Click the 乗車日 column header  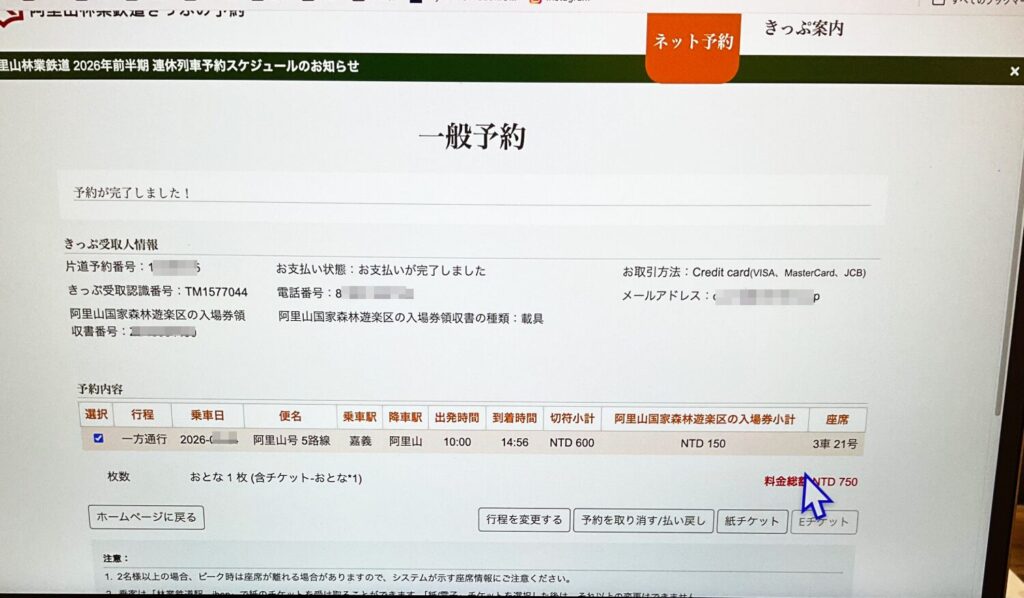click(207, 416)
